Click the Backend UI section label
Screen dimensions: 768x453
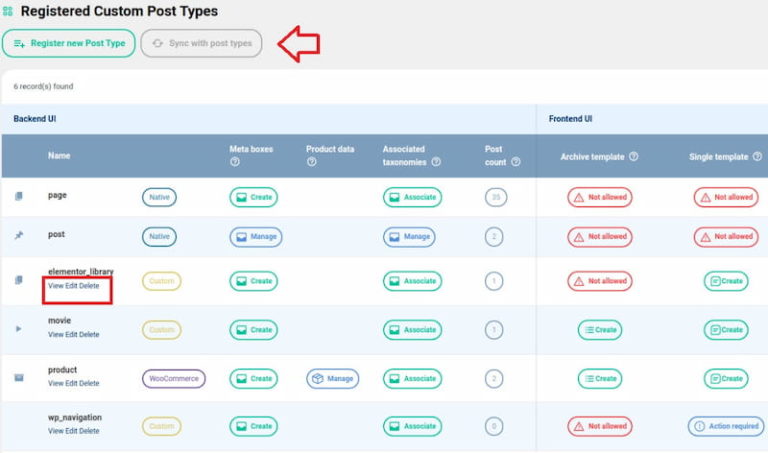click(x=35, y=119)
